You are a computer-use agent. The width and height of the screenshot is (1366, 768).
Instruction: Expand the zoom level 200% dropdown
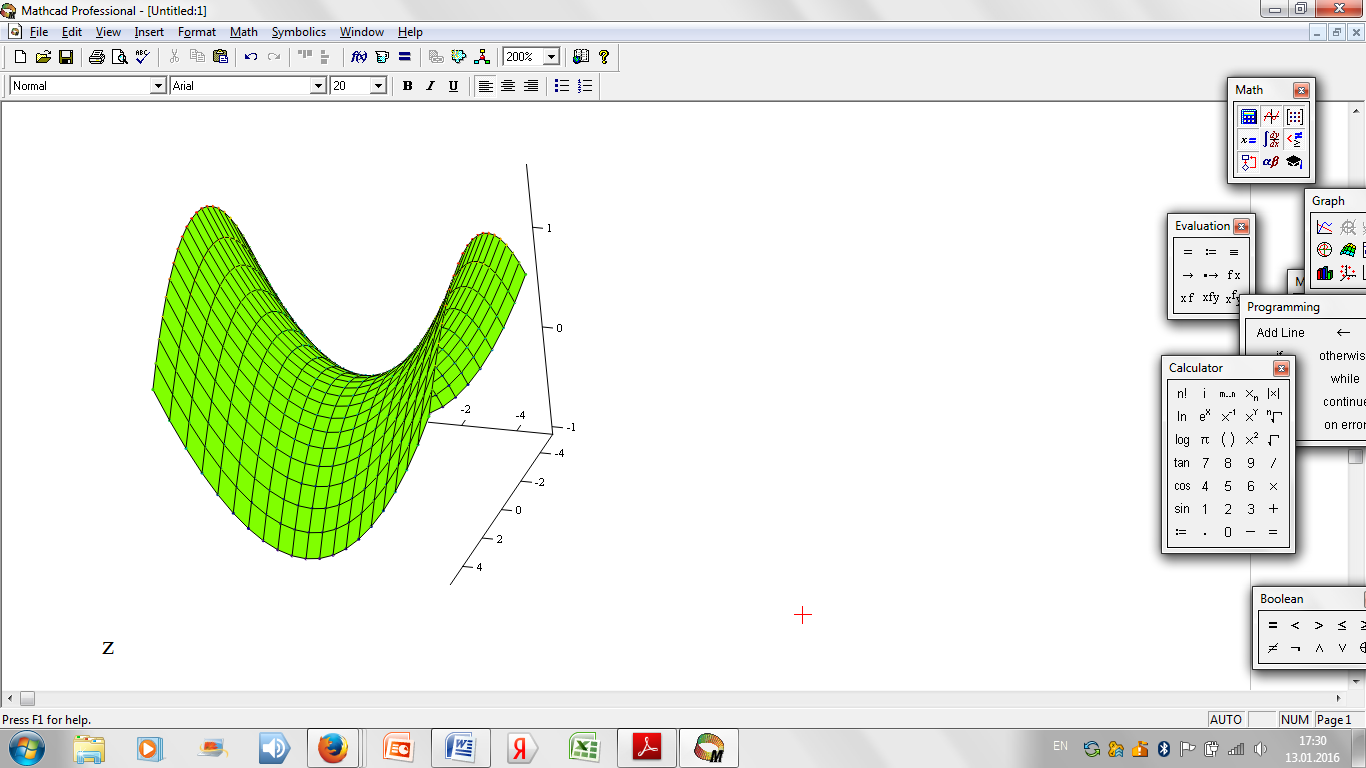pyautogui.click(x=551, y=57)
